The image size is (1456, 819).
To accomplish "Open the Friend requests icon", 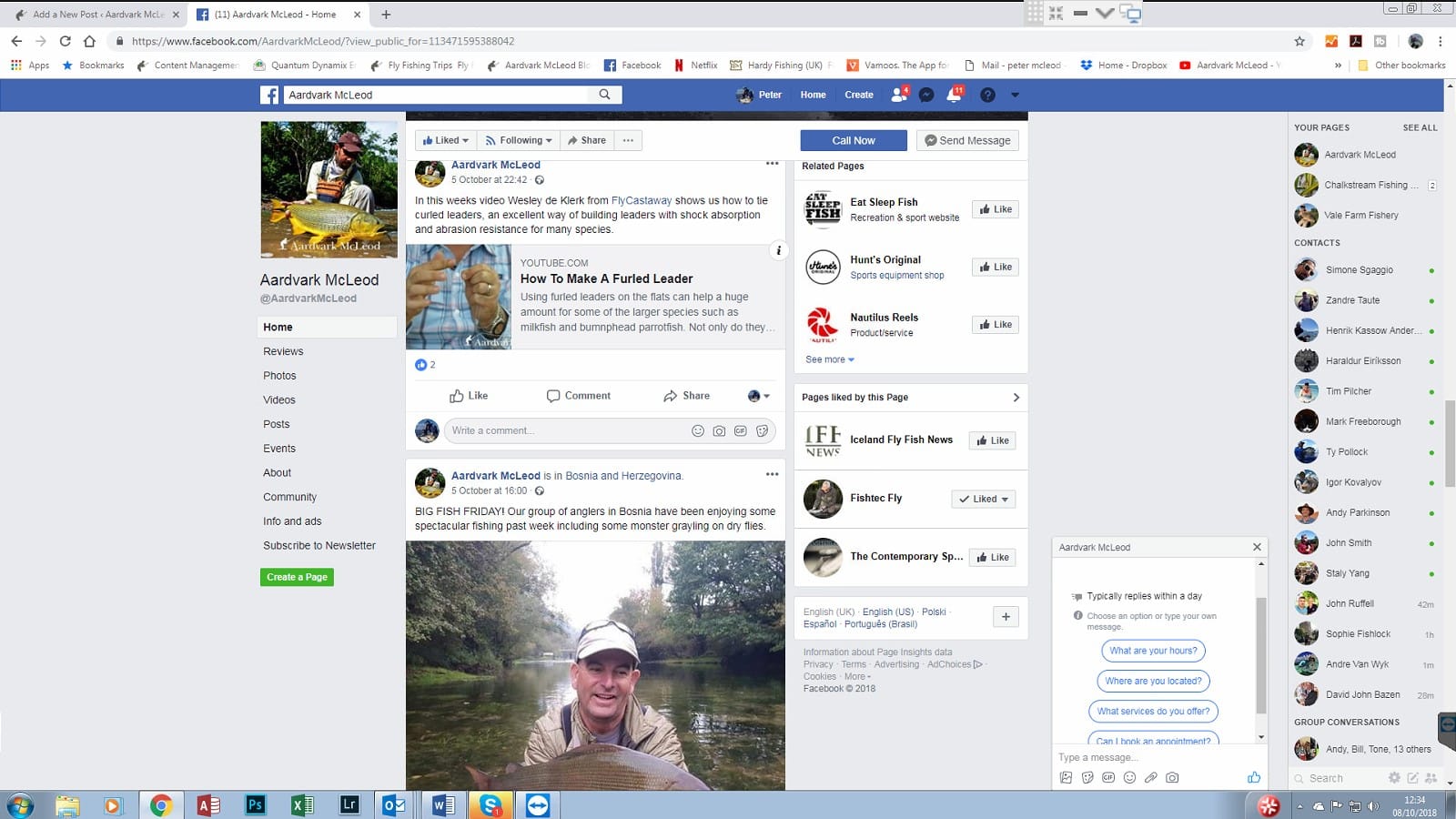I will click(x=899, y=95).
